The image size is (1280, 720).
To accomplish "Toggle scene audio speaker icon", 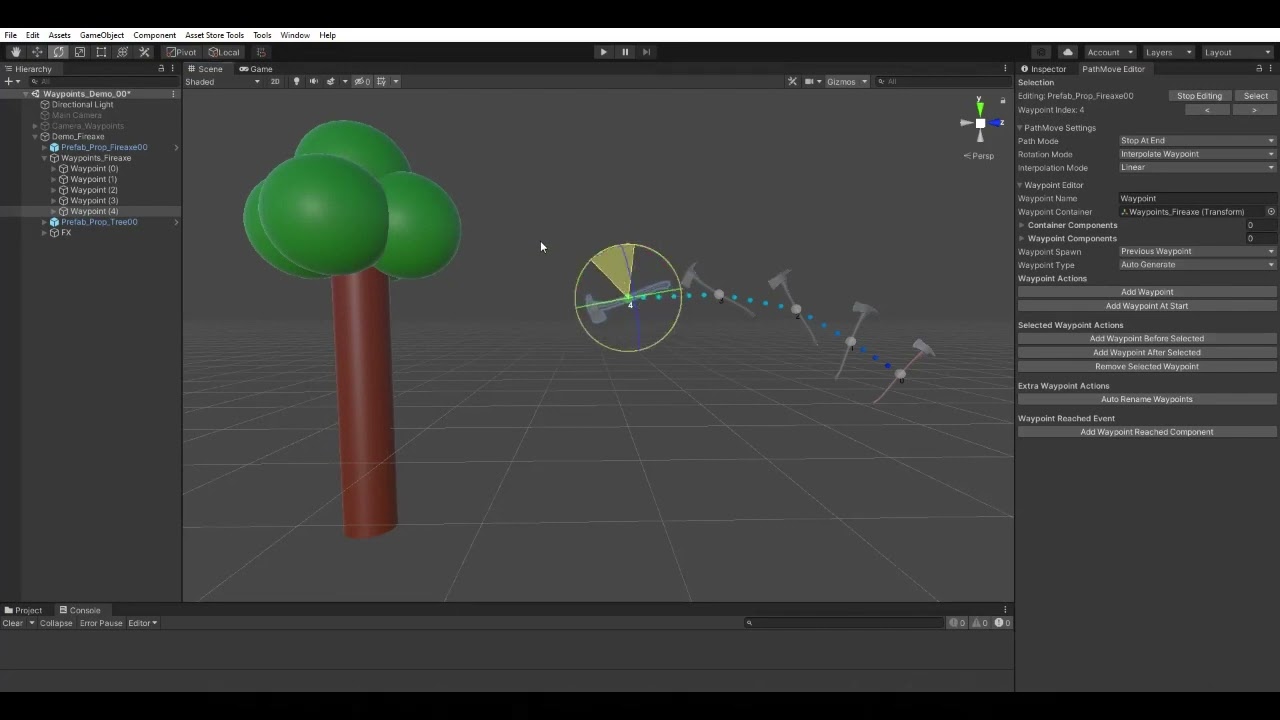I will pos(313,82).
